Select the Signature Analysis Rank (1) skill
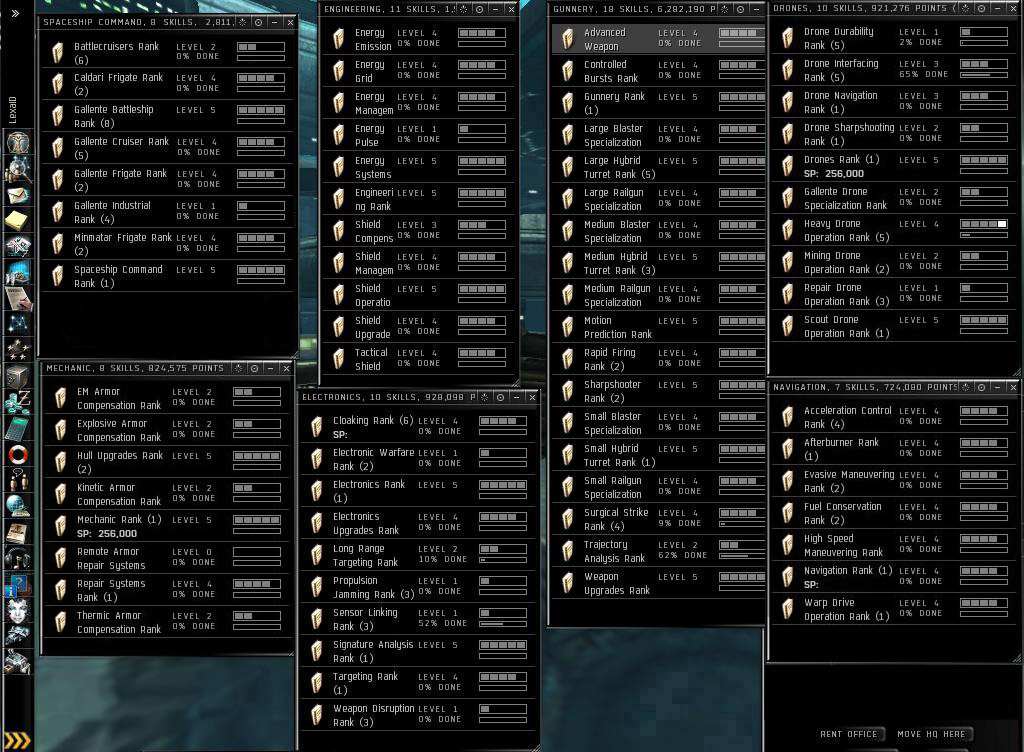This screenshot has width=1024, height=752. pyautogui.click(x=418, y=651)
